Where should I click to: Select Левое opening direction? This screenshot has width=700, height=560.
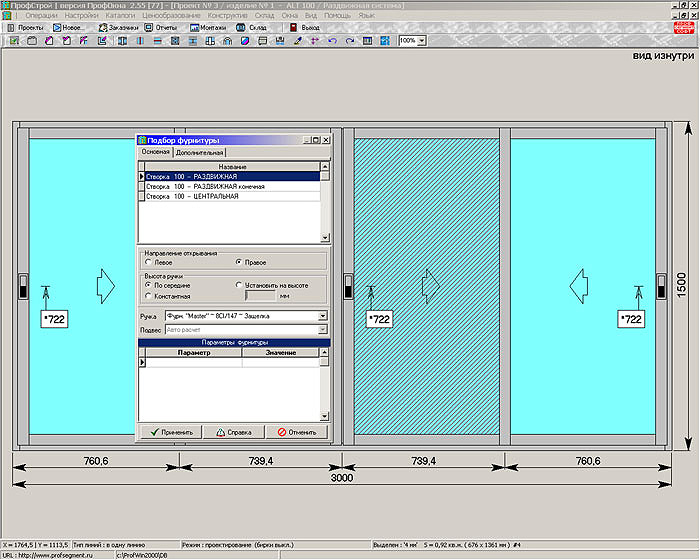148,262
